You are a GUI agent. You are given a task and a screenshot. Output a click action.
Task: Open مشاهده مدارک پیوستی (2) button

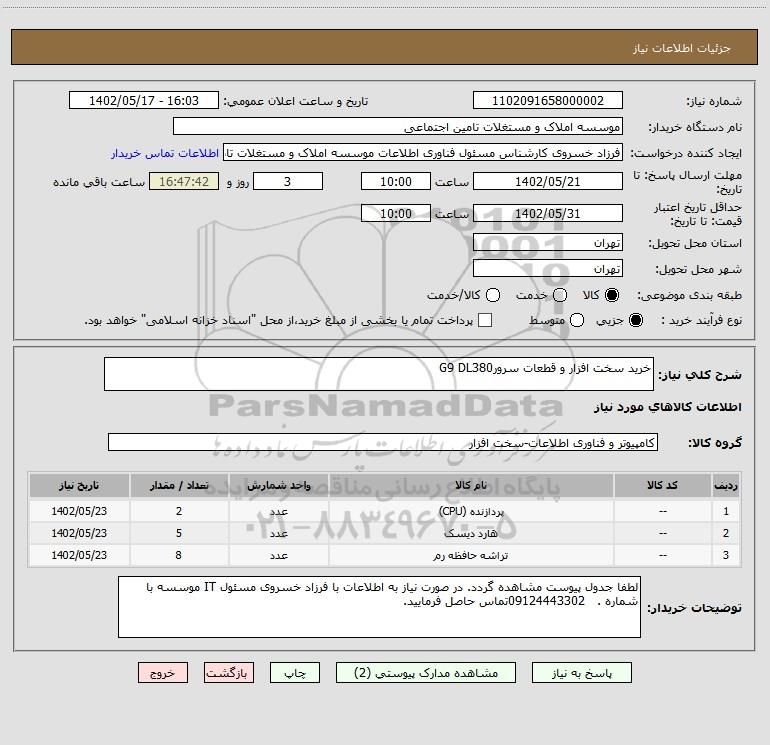426,672
